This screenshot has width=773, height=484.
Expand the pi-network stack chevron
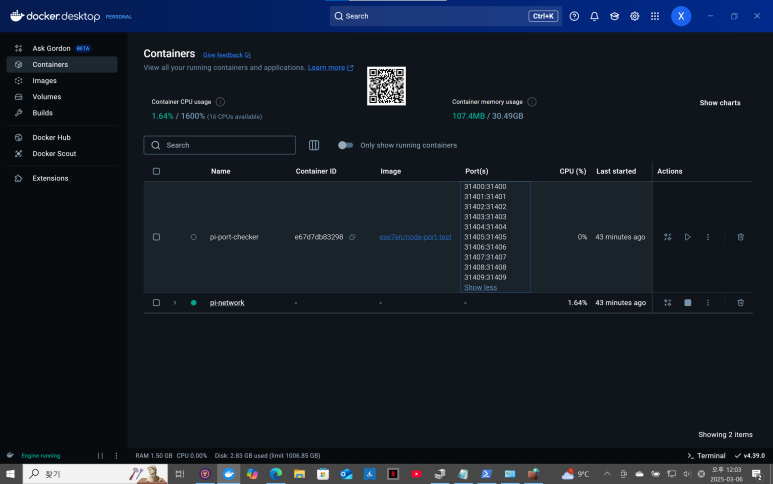point(175,303)
